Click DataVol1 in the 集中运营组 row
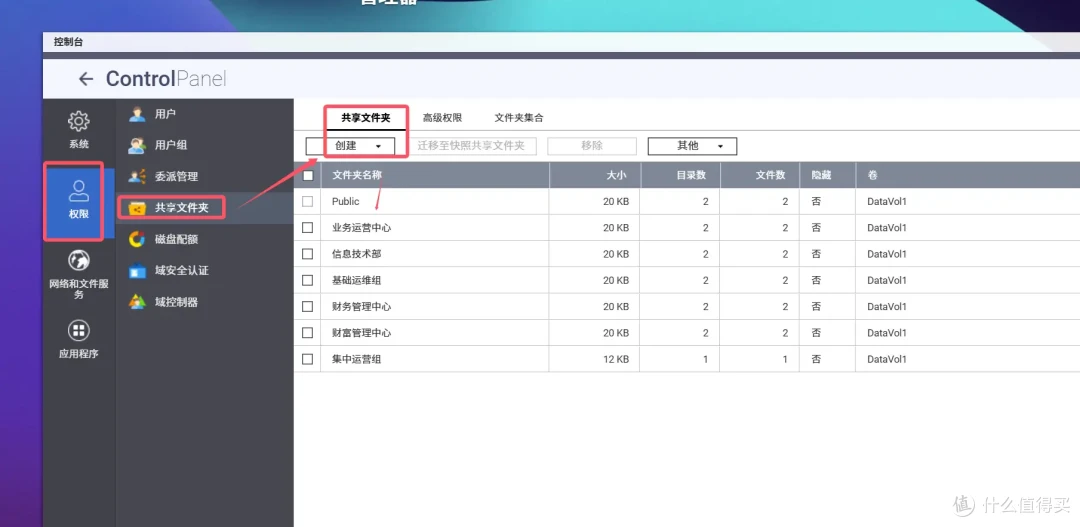Image resolution: width=1080 pixels, height=527 pixels. pyautogui.click(x=887, y=359)
